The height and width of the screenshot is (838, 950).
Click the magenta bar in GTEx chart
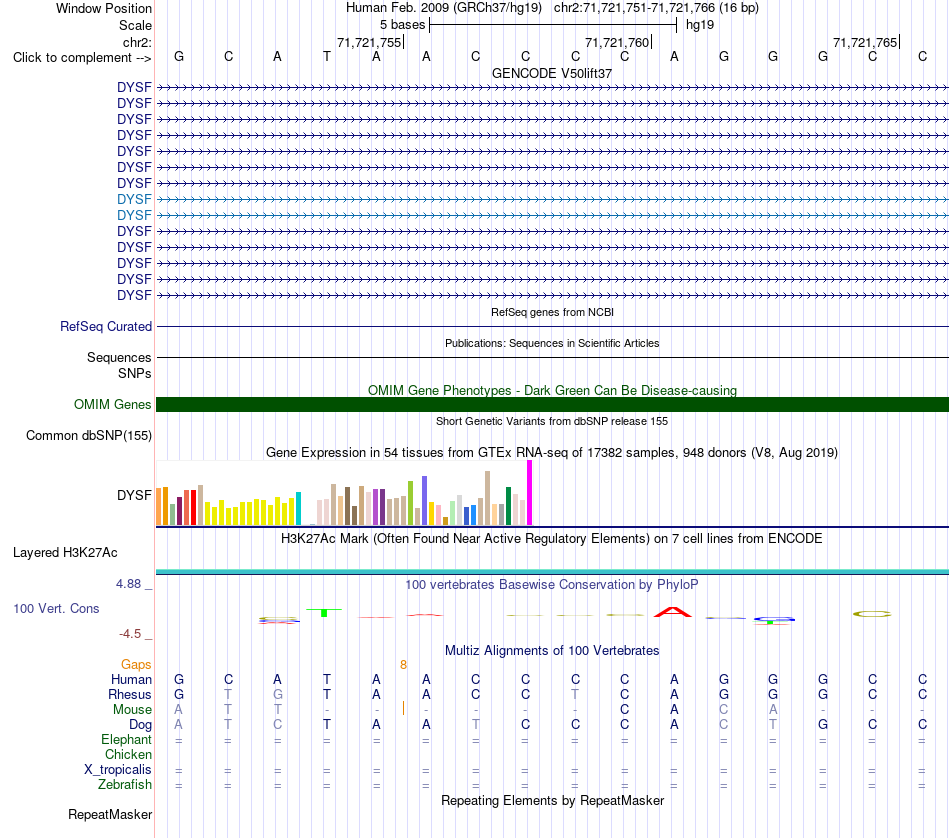(530, 493)
